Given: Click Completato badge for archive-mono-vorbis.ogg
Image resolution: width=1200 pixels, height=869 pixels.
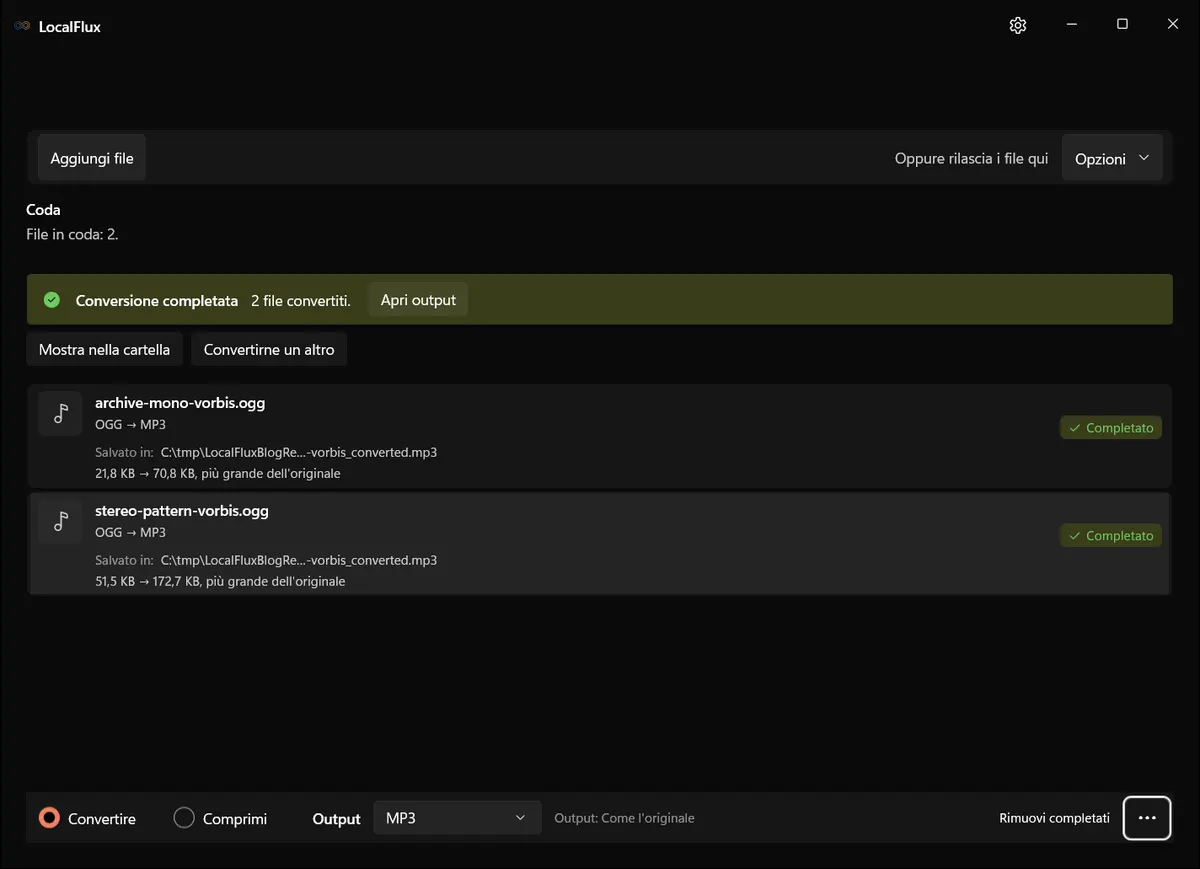Looking at the screenshot, I should (x=1111, y=428).
